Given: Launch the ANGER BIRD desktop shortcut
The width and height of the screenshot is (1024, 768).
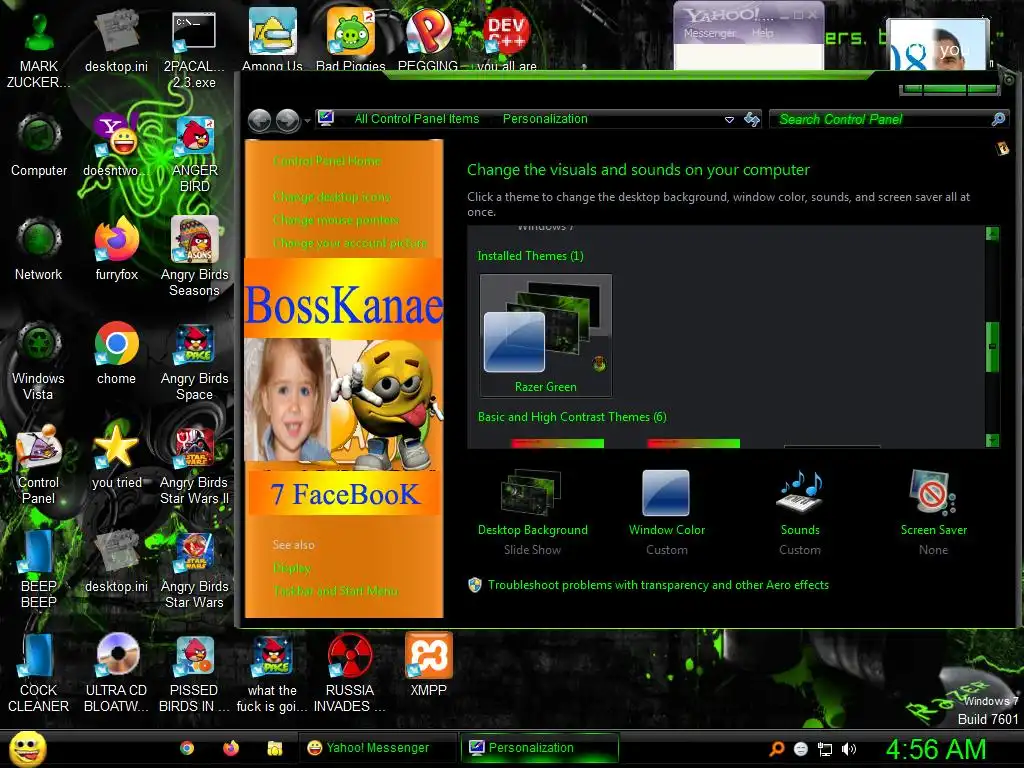Looking at the screenshot, I should (194, 153).
